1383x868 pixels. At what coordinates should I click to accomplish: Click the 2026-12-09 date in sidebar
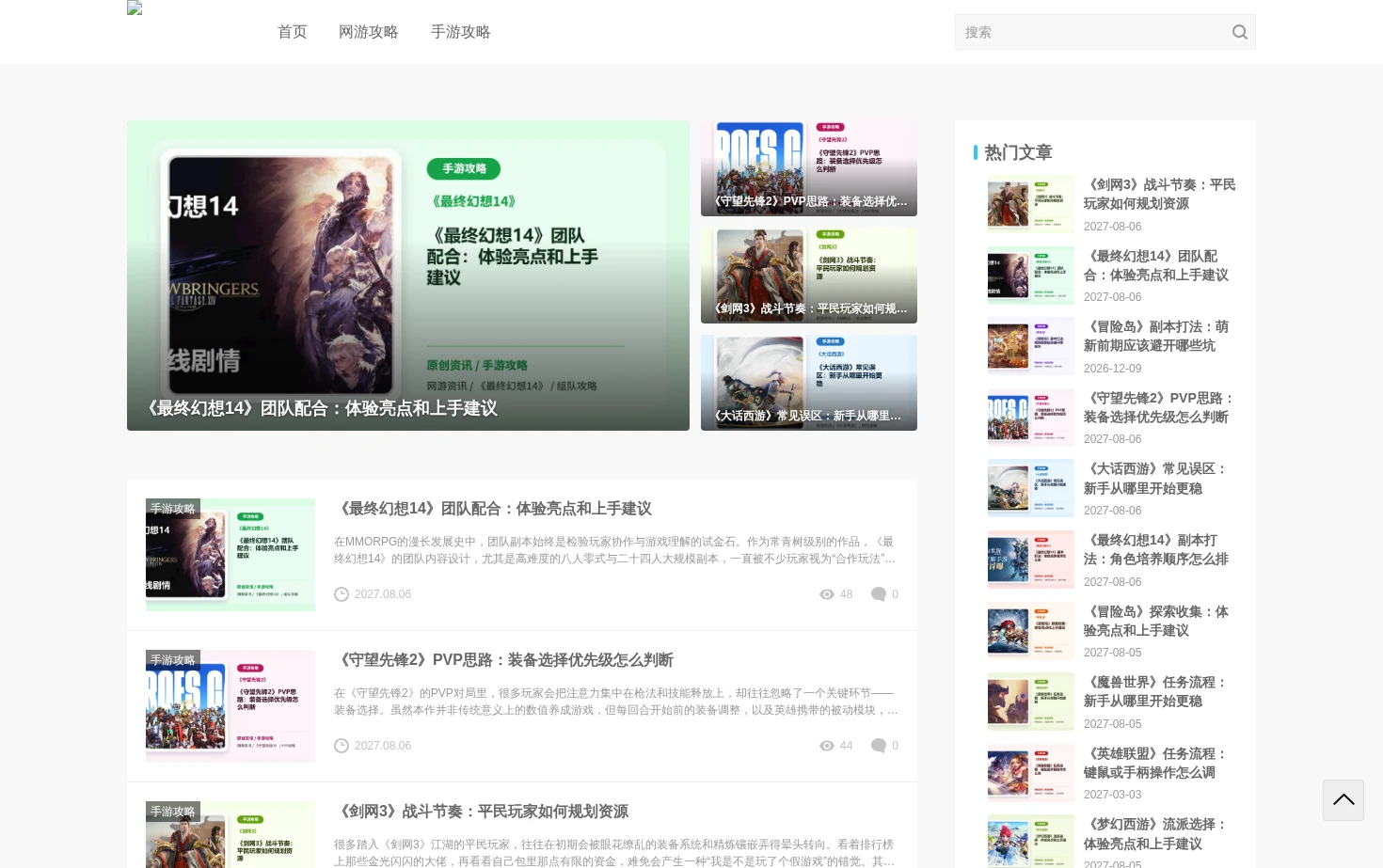pyautogui.click(x=1112, y=369)
